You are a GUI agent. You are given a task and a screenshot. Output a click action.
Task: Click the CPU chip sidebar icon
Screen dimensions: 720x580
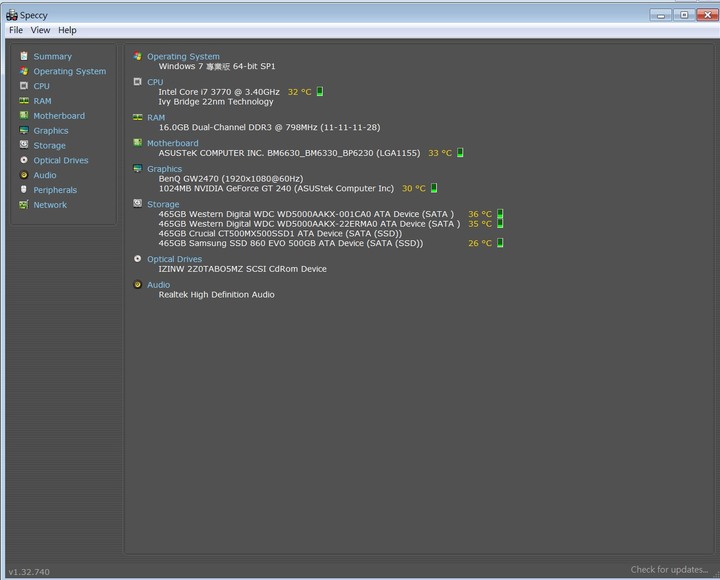pyautogui.click(x=24, y=86)
